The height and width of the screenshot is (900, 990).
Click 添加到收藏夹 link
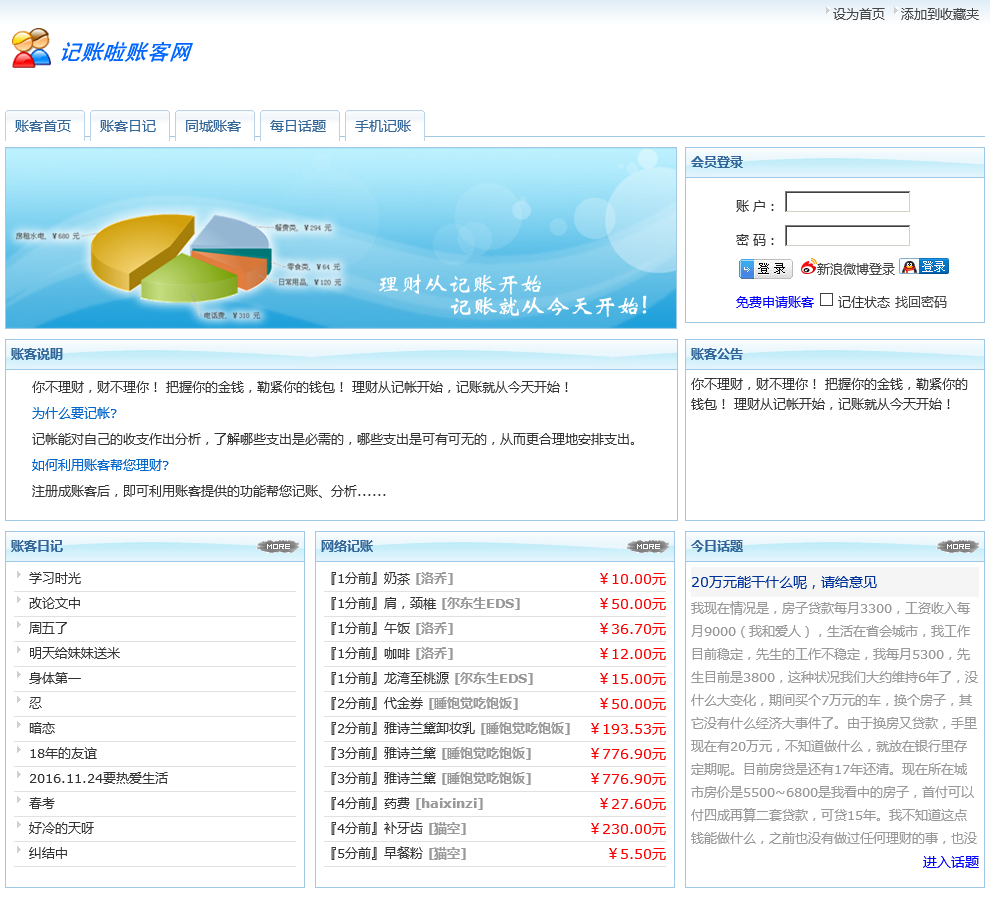939,14
